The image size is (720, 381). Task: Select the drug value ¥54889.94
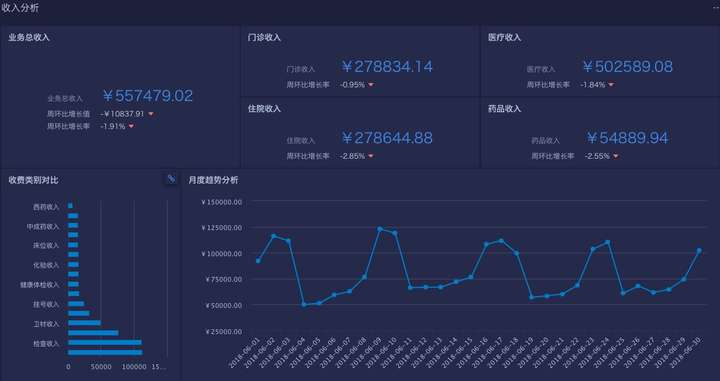(x=627, y=138)
